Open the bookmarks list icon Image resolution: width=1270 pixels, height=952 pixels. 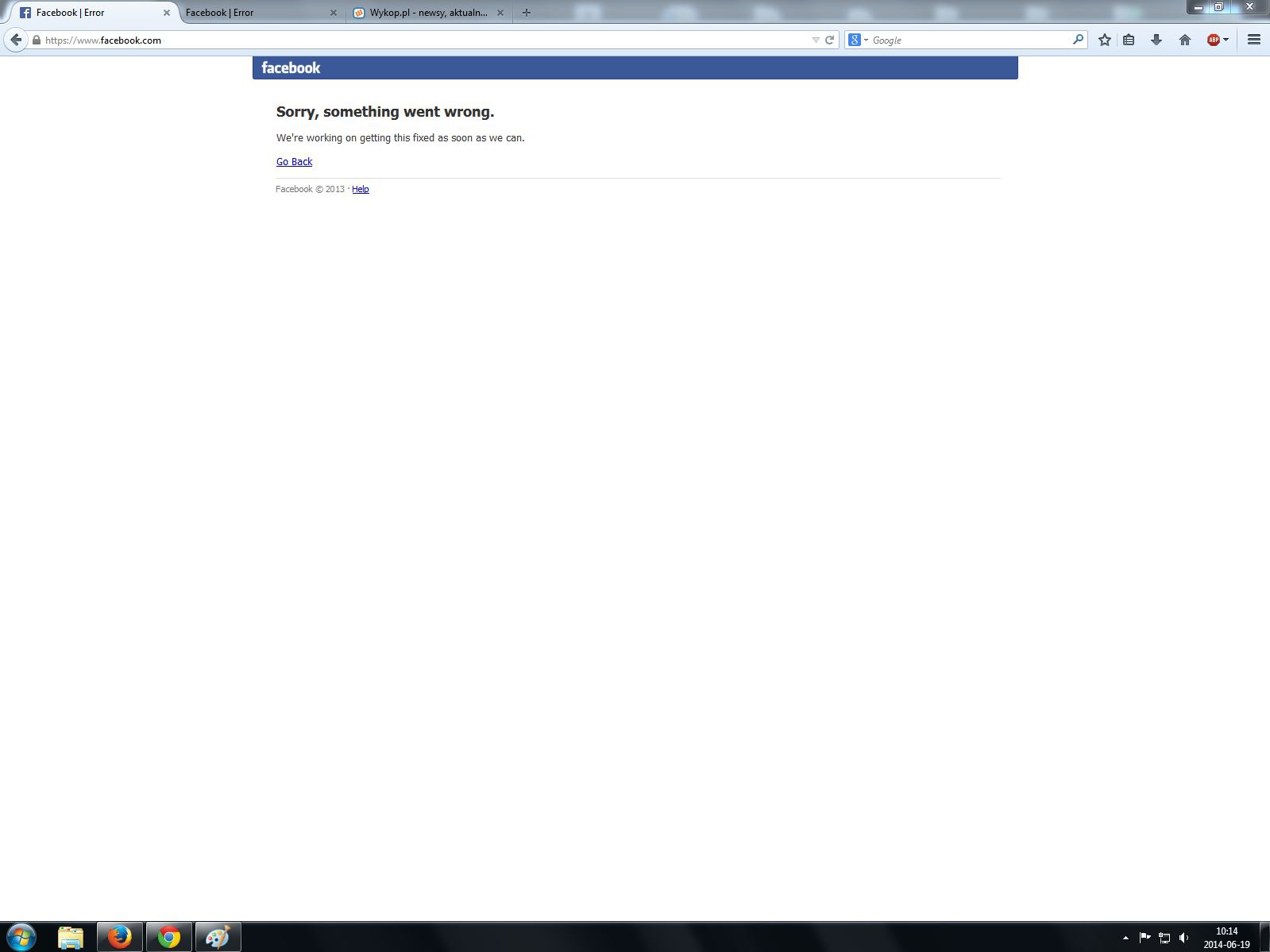coord(1129,40)
